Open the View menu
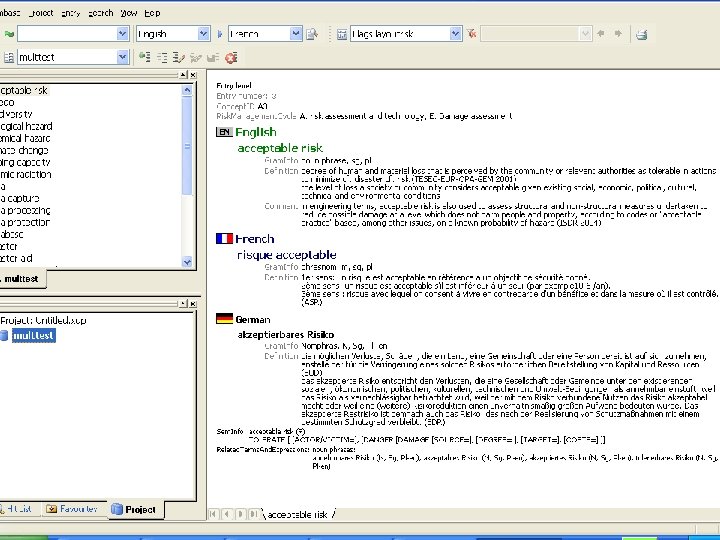 pyautogui.click(x=129, y=13)
